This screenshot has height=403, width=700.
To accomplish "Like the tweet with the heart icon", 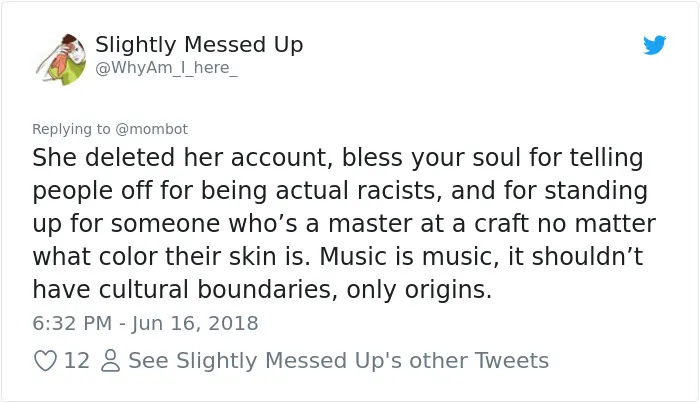I will (x=46, y=361).
